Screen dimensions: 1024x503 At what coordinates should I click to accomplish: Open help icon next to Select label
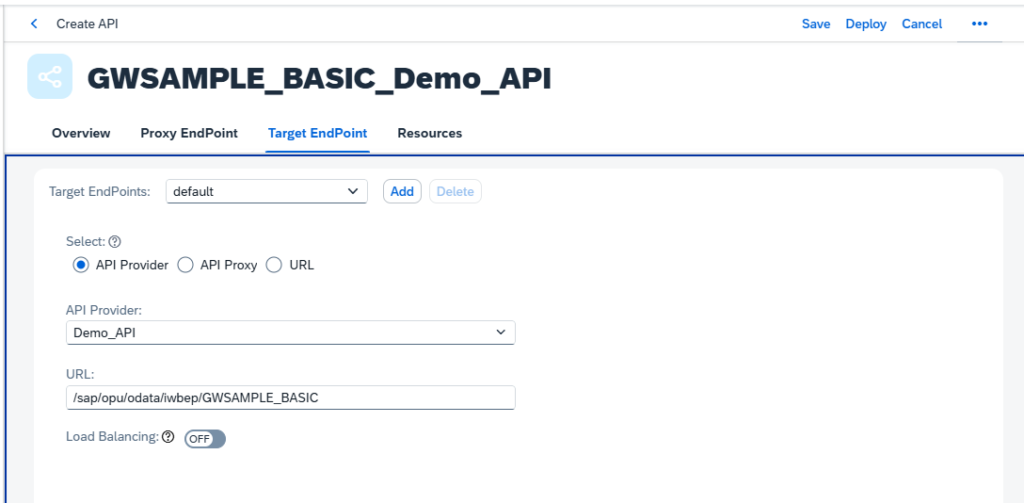click(x=115, y=242)
